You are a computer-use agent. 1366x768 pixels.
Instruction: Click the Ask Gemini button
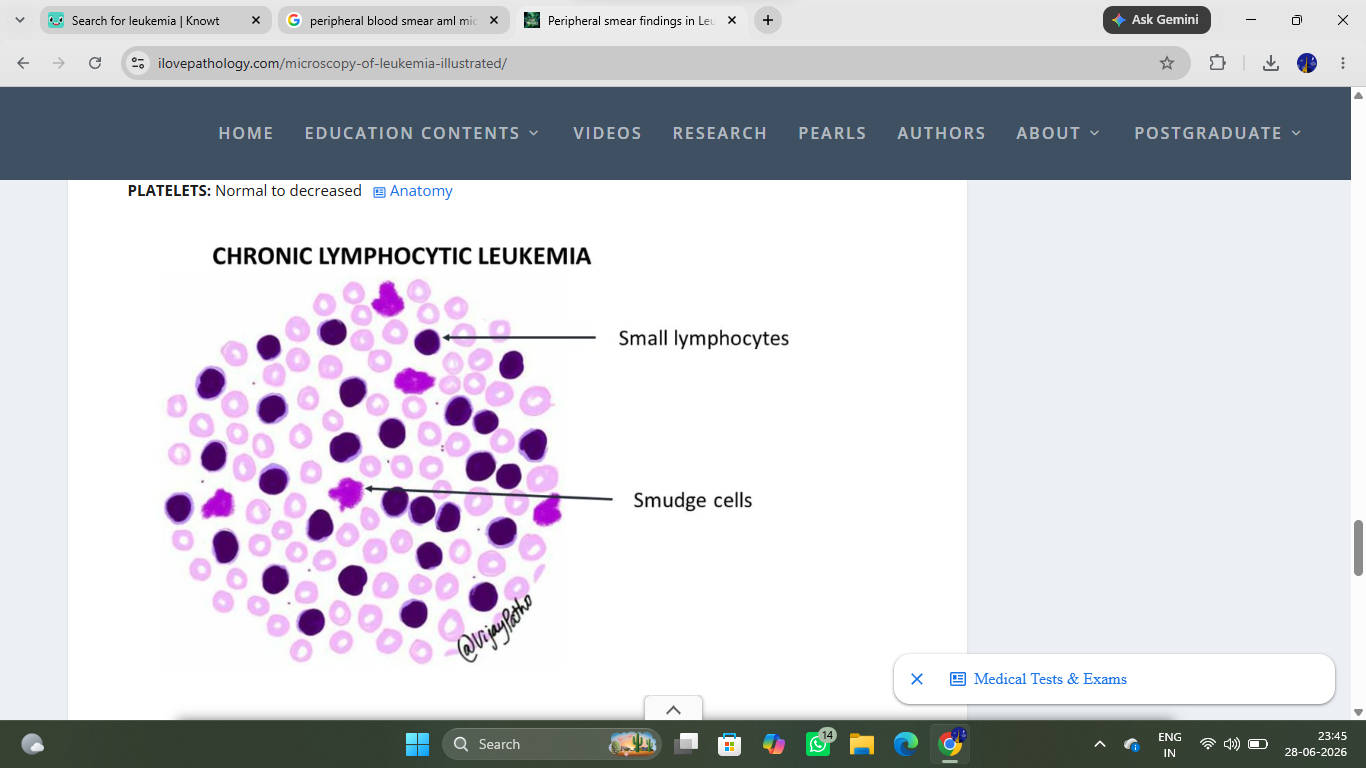coord(1157,20)
